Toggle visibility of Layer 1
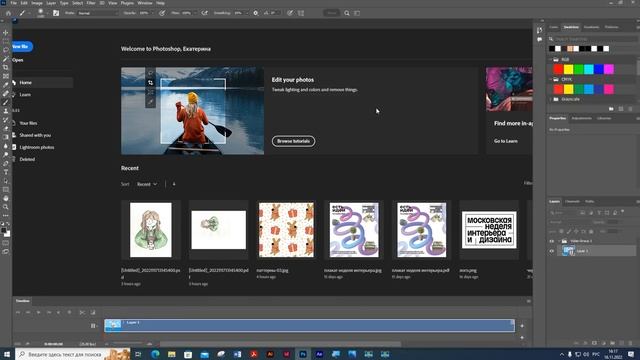Screen dimensions: 640x360 552,251
